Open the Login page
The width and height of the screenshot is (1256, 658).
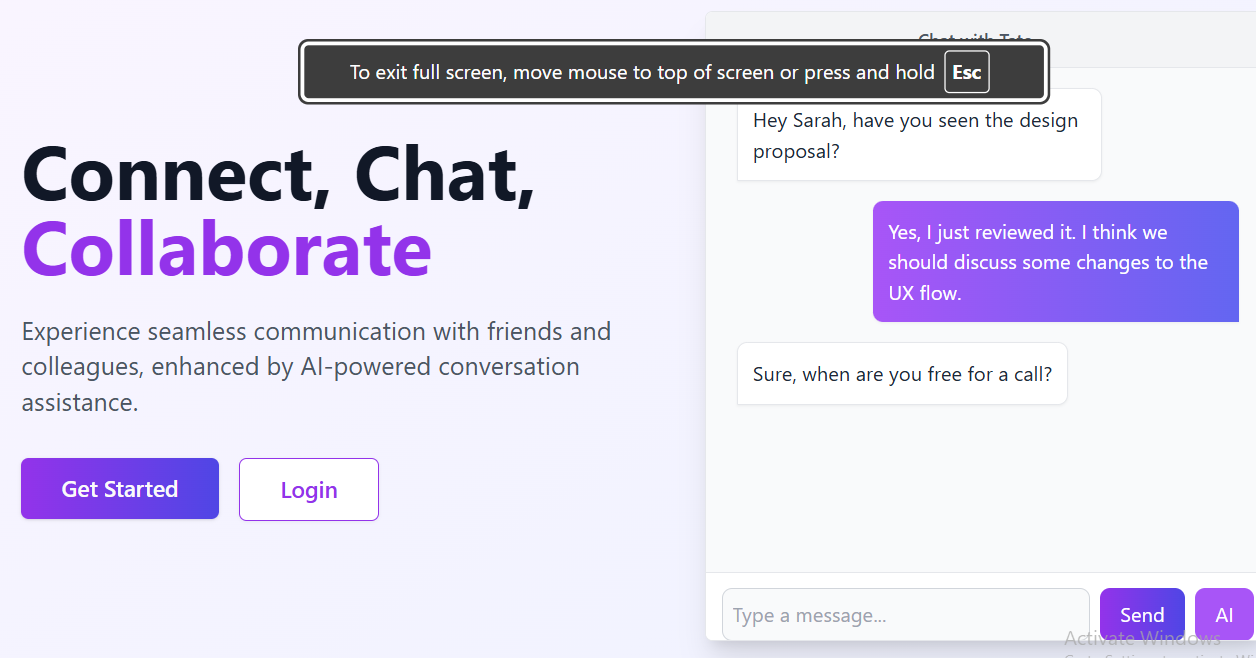309,490
